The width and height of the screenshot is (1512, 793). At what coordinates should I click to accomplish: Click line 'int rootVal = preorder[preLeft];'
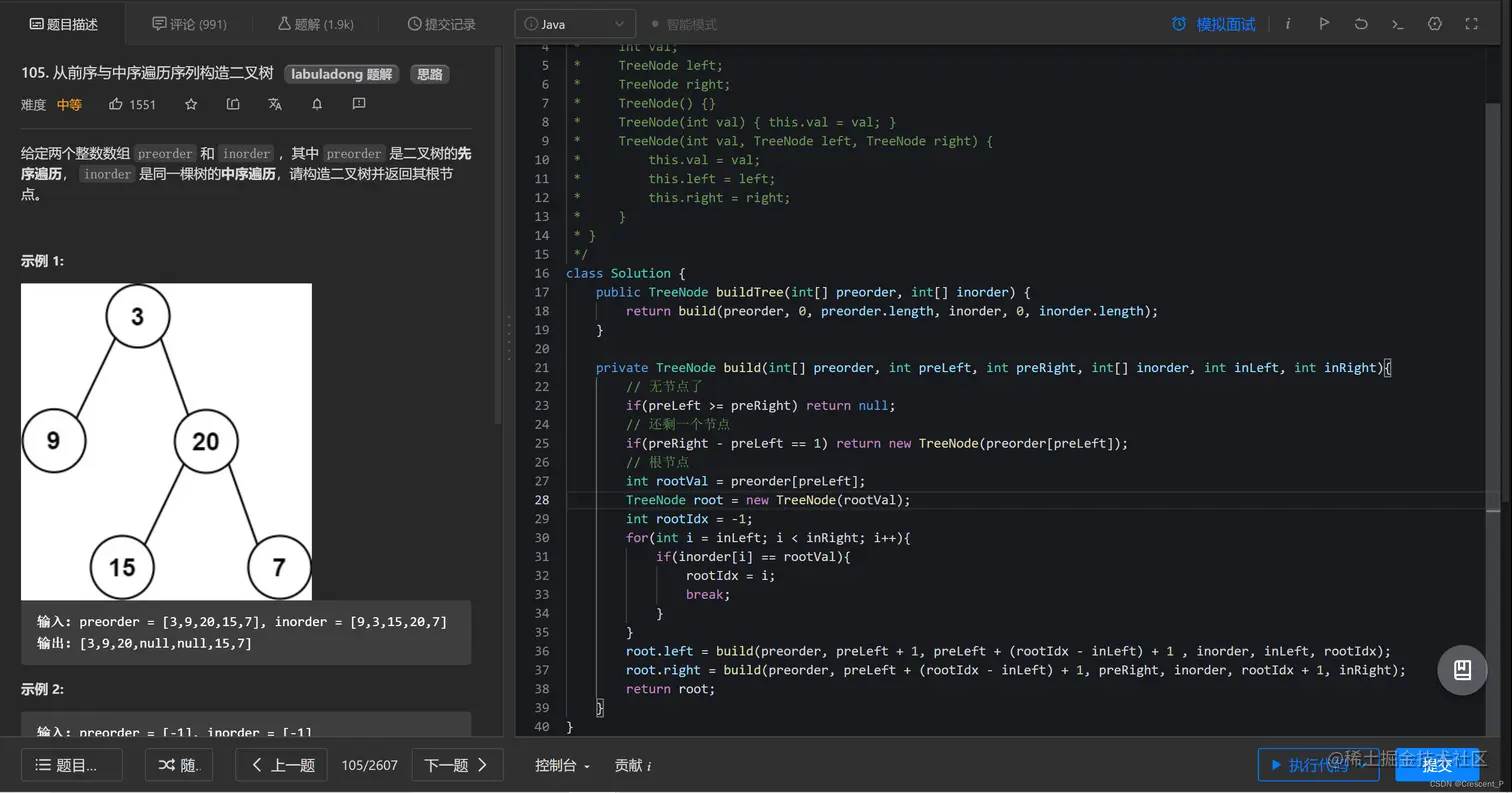point(746,481)
